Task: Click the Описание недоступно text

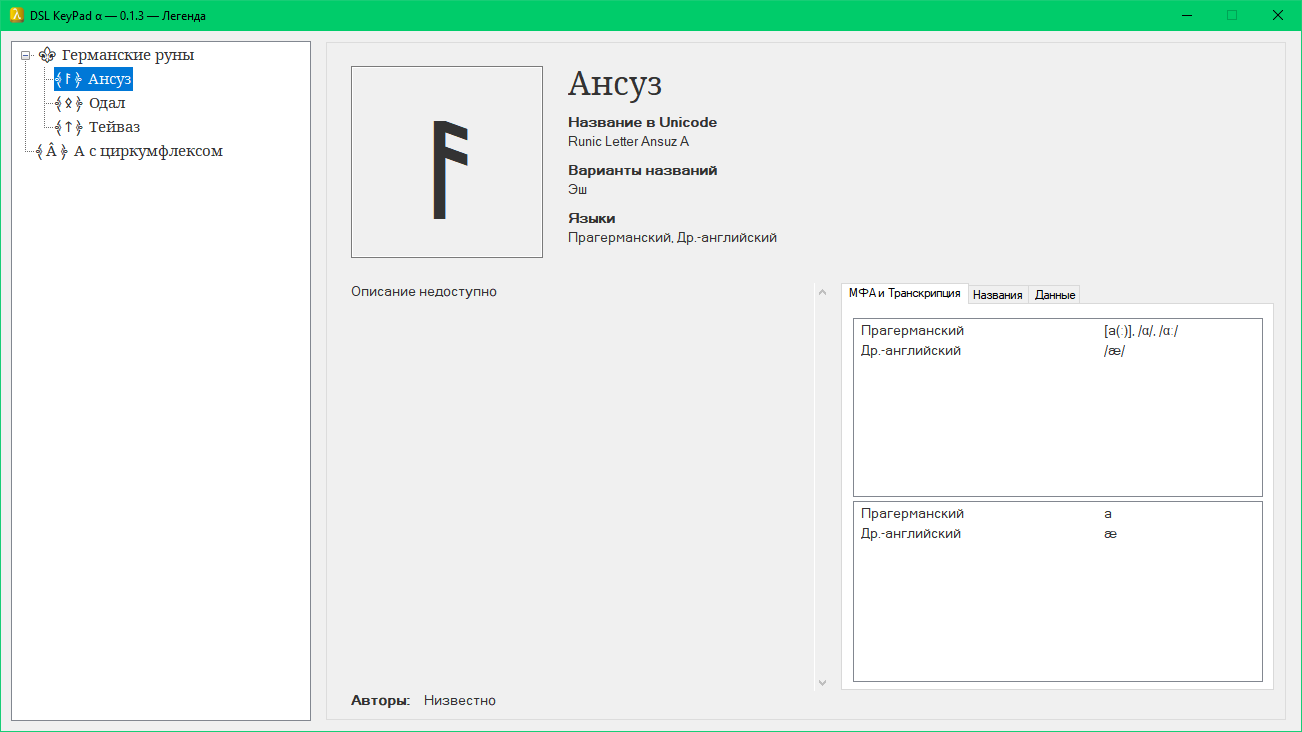Action: pos(424,291)
